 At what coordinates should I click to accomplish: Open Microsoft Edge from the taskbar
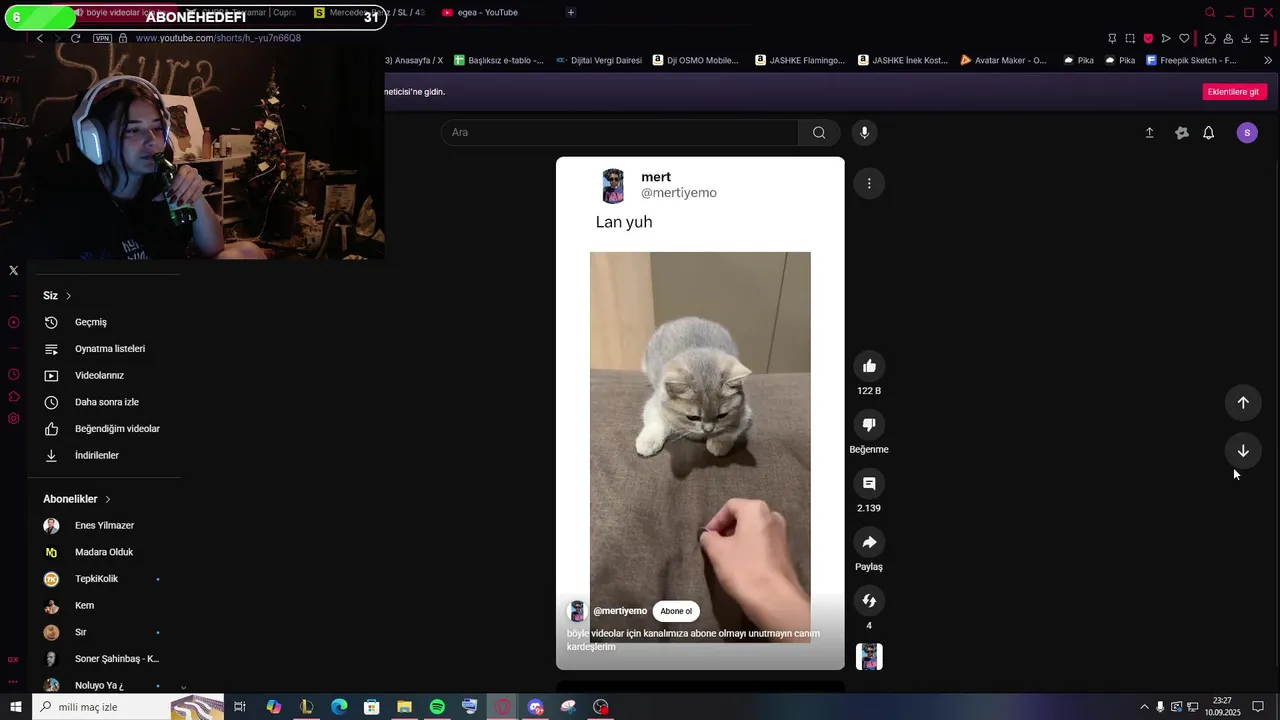click(339, 707)
